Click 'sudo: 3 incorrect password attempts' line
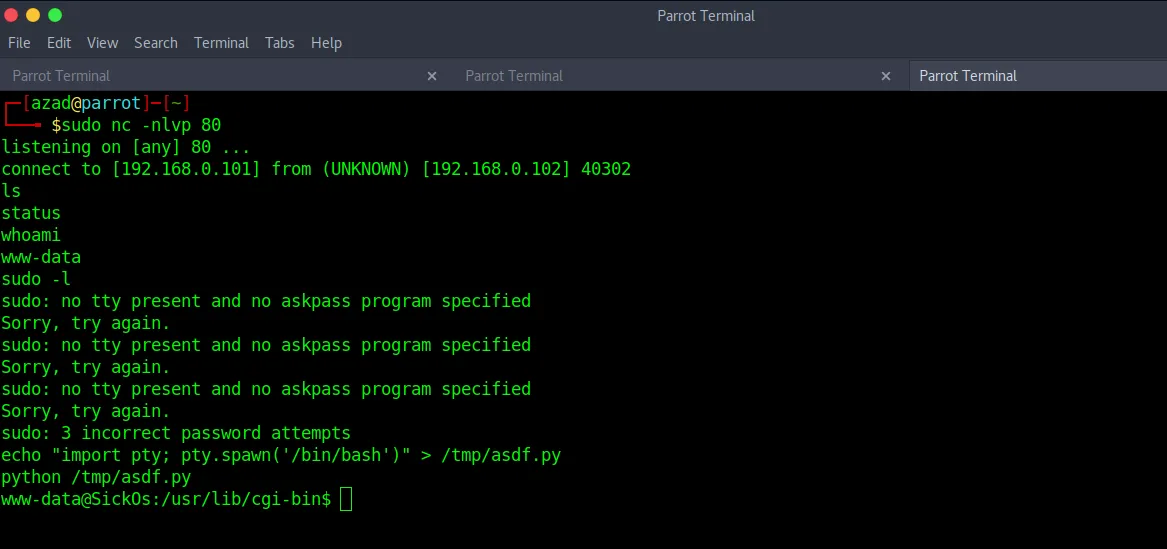 (176, 433)
